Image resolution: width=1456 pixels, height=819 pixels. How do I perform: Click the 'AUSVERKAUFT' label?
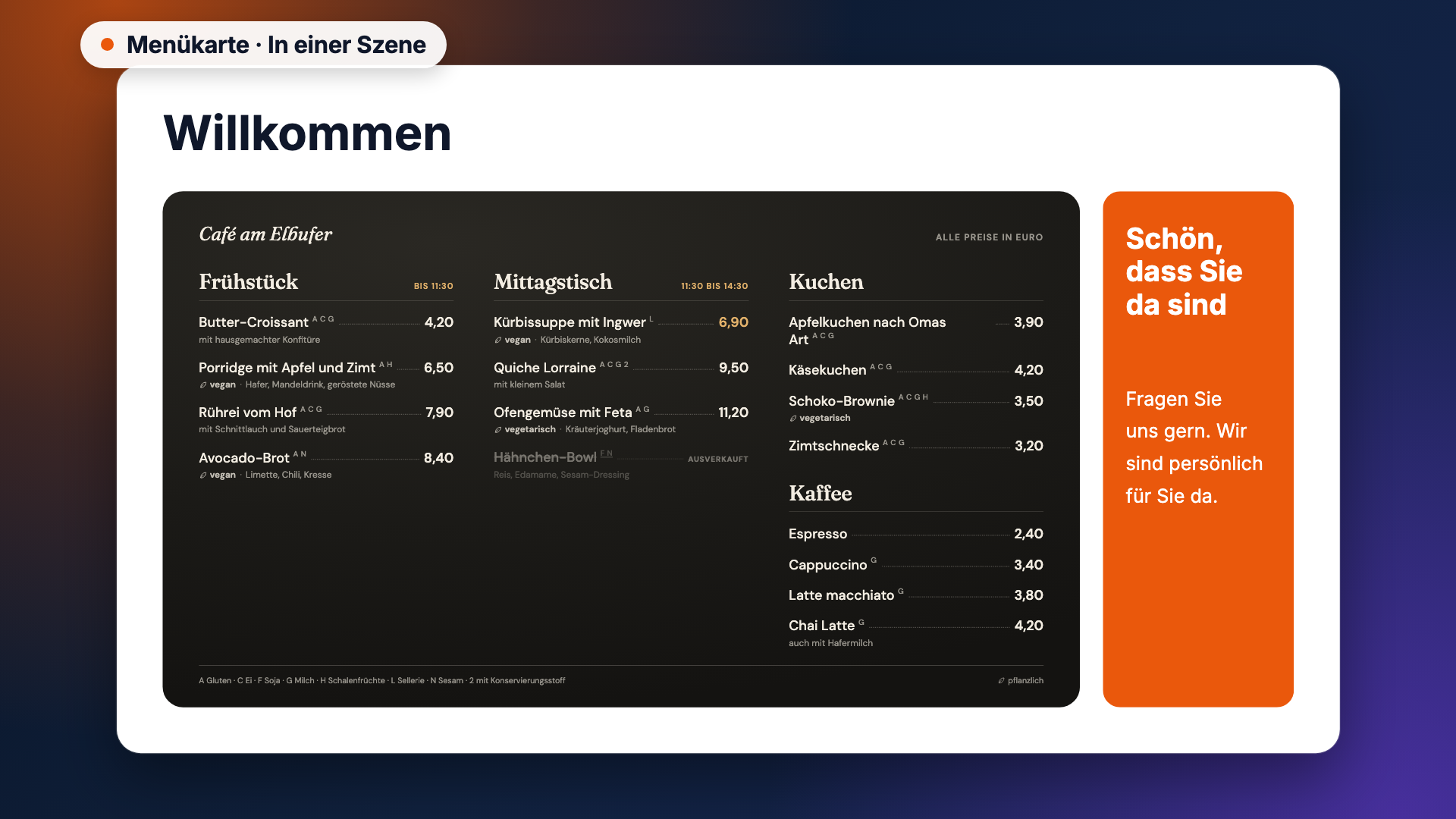coord(717,460)
